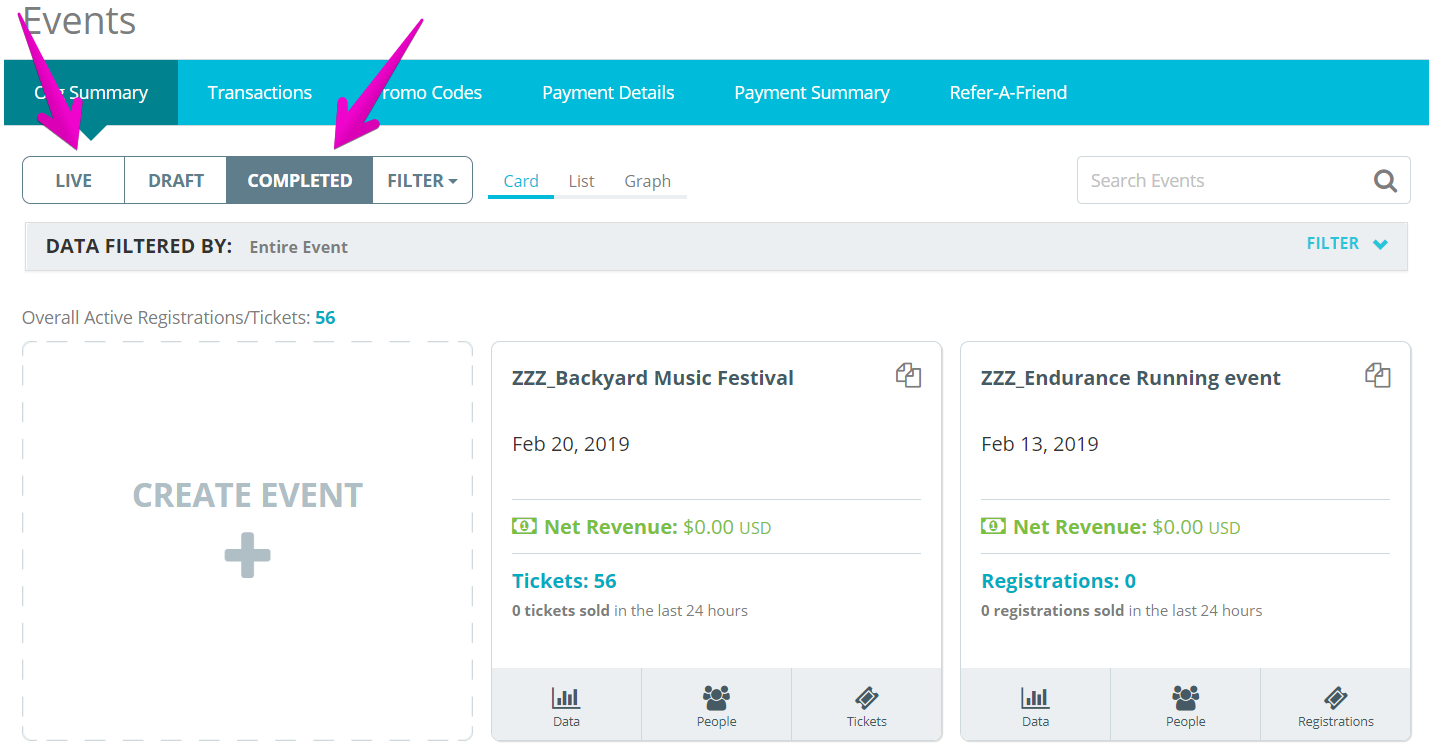The image size is (1456, 755).
Task: Open Tickets for Backyard Music Festival
Action: click(866, 705)
